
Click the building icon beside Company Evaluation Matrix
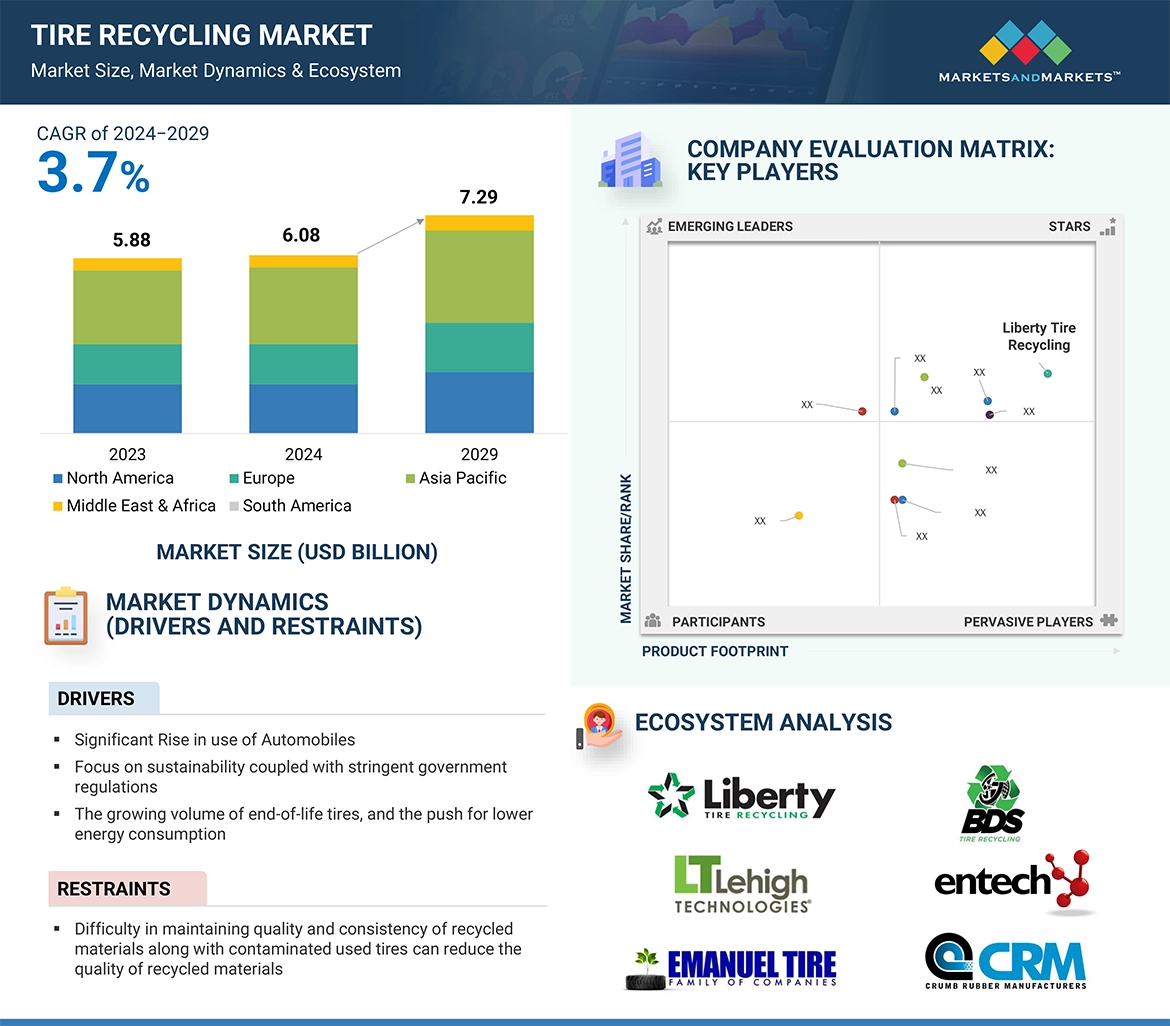click(630, 163)
